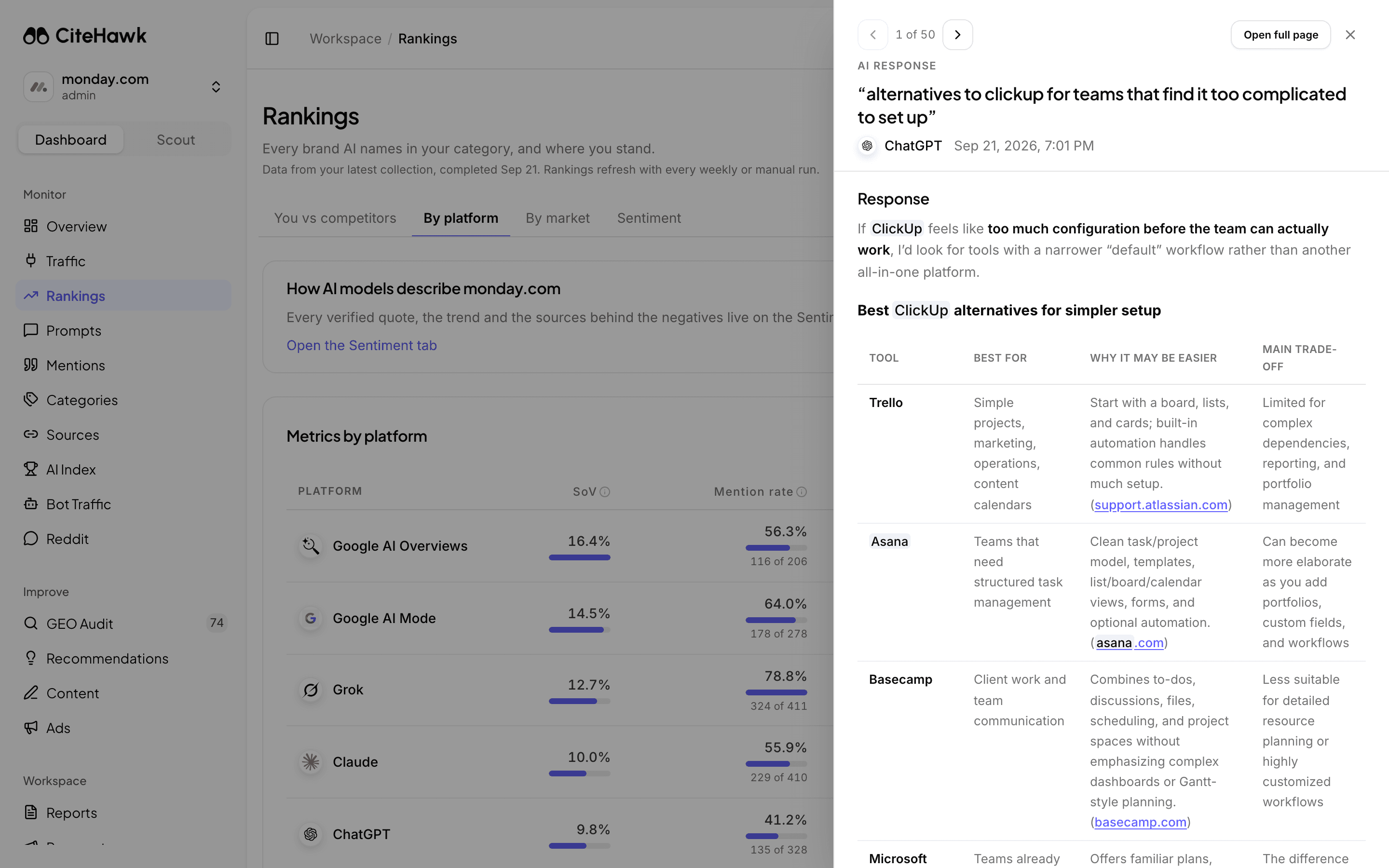
Task: Click the Sources link icon
Action: 31,434
